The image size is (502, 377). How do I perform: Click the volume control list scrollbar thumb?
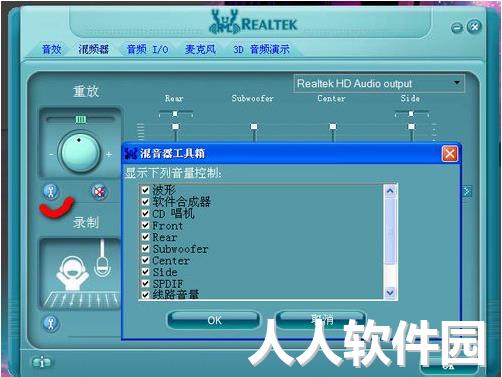(x=390, y=231)
